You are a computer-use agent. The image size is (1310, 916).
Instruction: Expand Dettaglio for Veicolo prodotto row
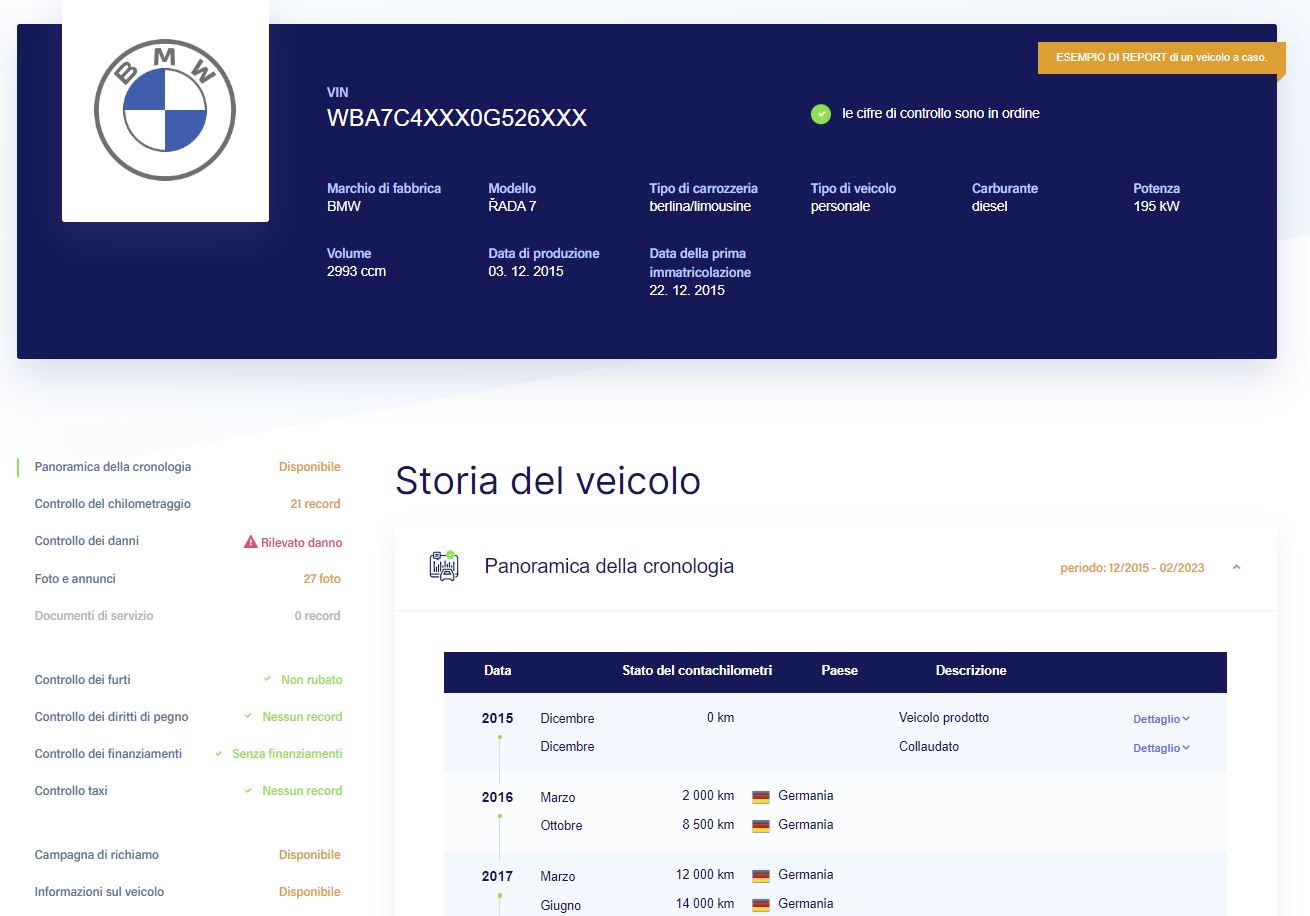pyautogui.click(x=1161, y=719)
